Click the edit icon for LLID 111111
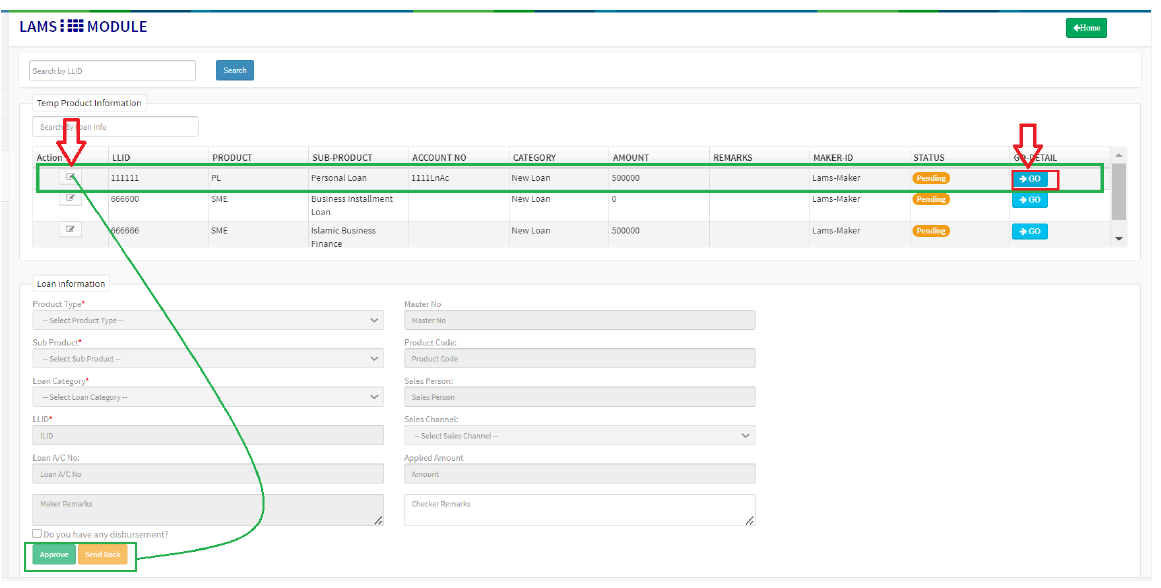 tap(70, 177)
